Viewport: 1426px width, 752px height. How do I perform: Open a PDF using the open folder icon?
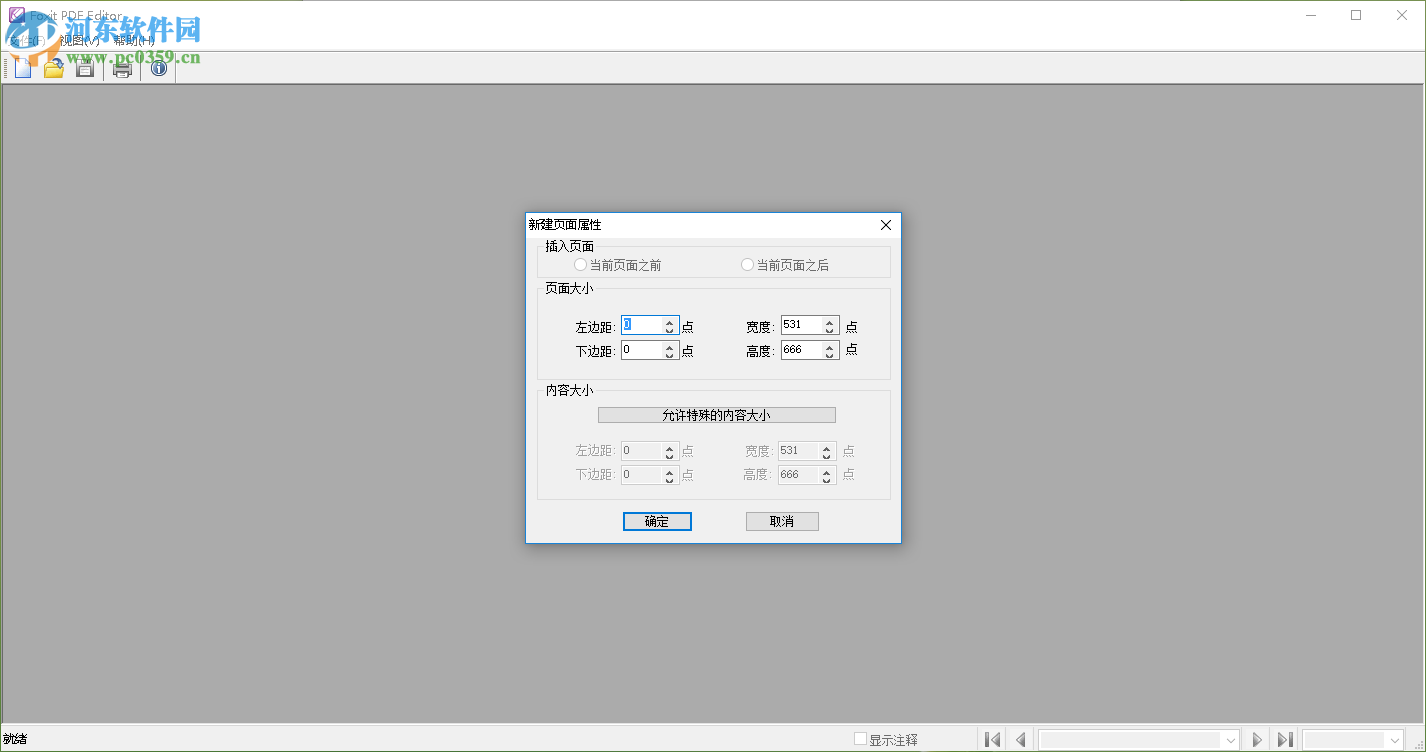pyautogui.click(x=53, y=68)
